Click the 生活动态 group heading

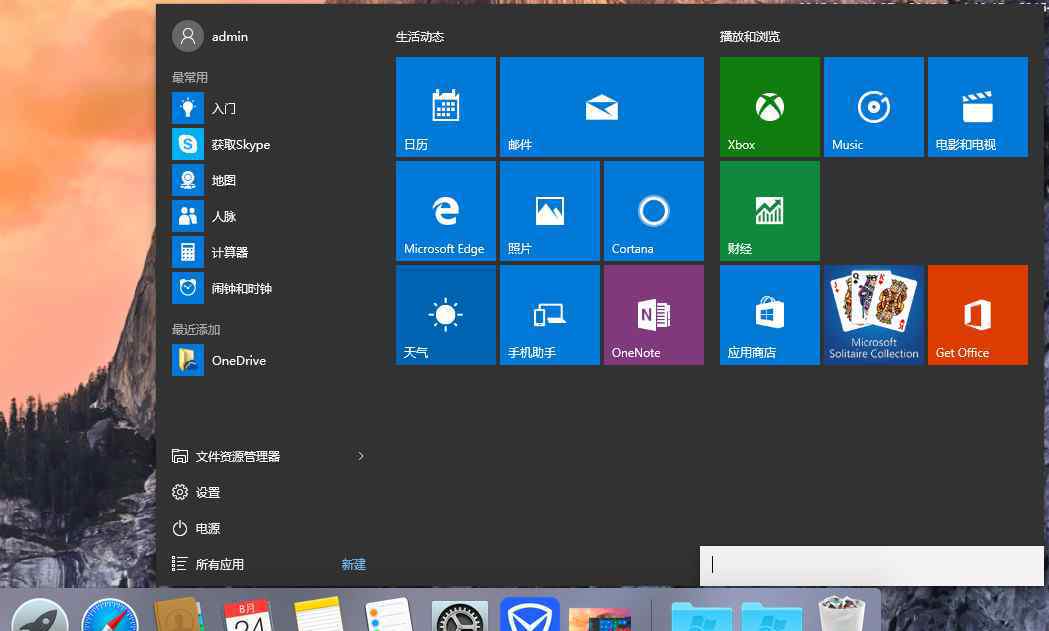click(x=420, y=37)
